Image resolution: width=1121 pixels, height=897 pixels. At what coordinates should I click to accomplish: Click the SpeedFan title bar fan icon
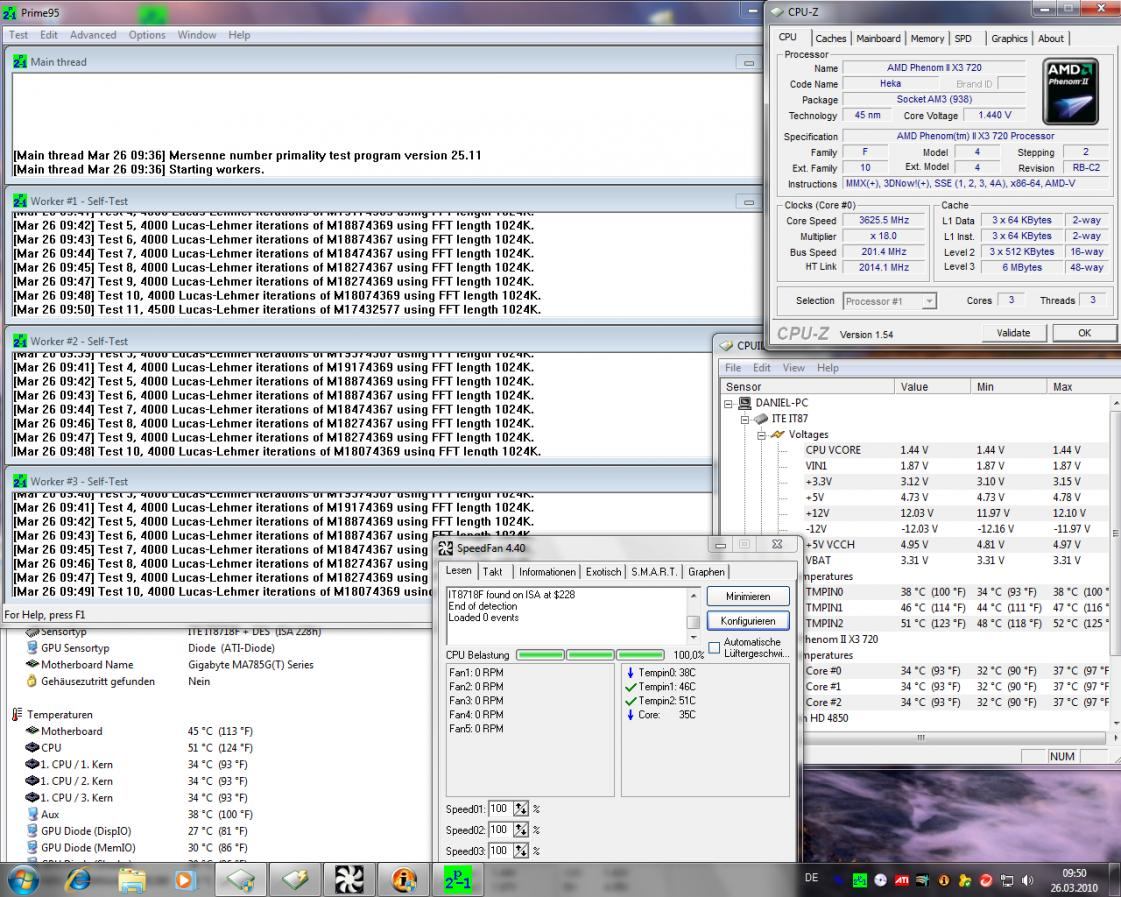446,548
